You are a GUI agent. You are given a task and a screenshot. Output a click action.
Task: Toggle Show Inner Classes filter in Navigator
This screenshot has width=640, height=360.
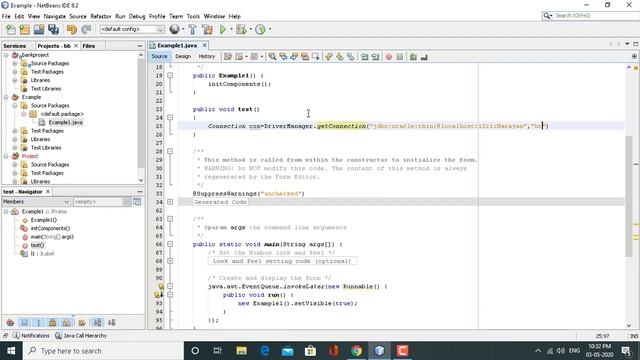coord(67,322)
